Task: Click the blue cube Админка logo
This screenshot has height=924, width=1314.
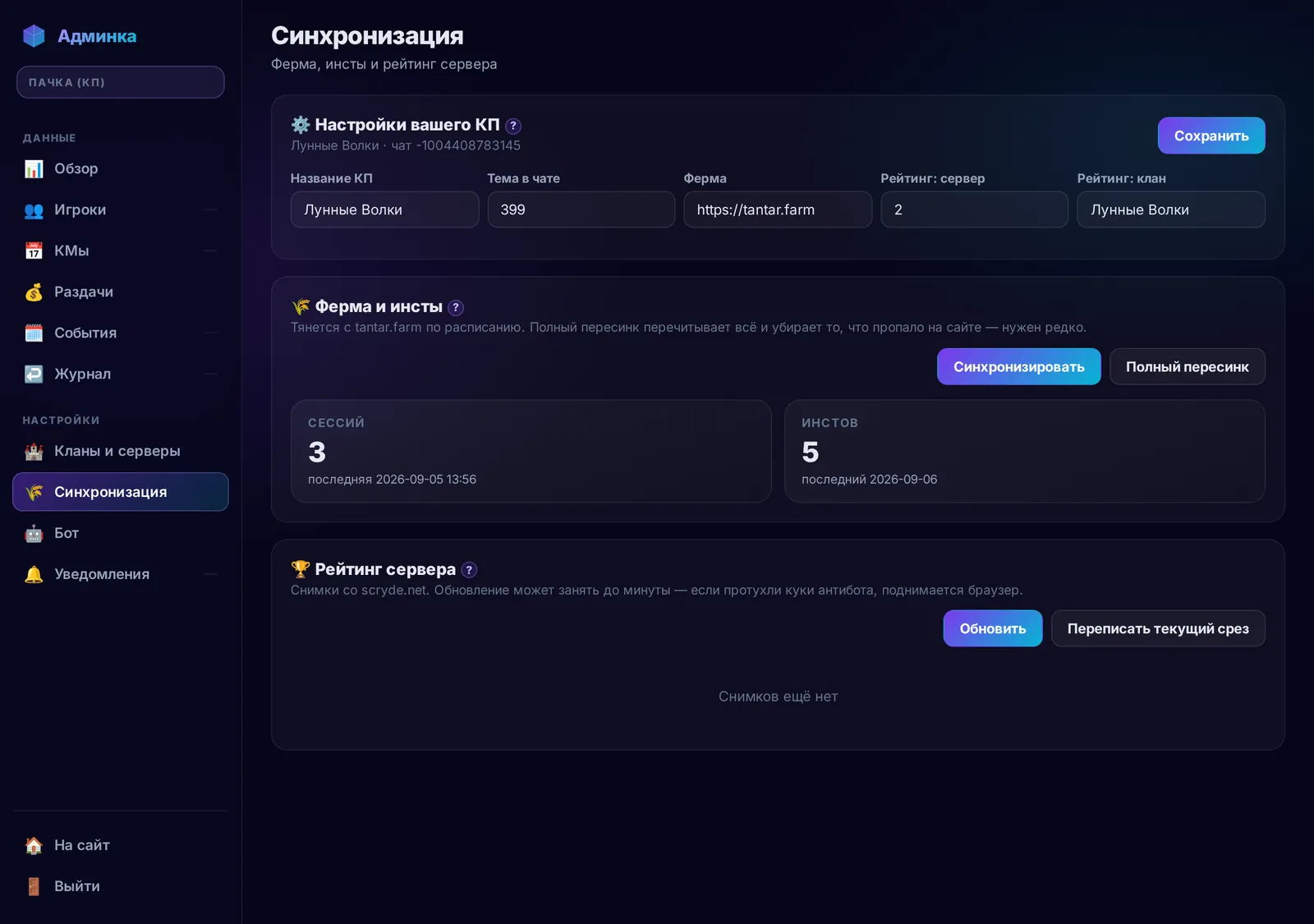Action: [x=34, y=36]
